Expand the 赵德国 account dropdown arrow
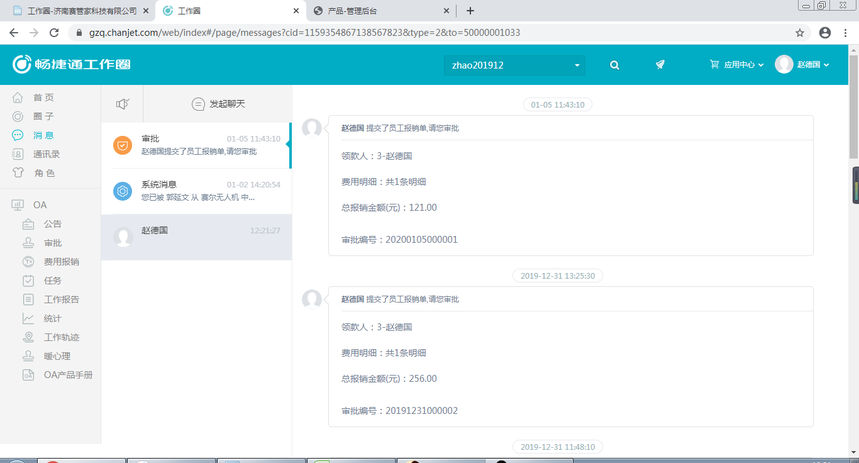Screen dimensions: 859x463 (826, 65)
